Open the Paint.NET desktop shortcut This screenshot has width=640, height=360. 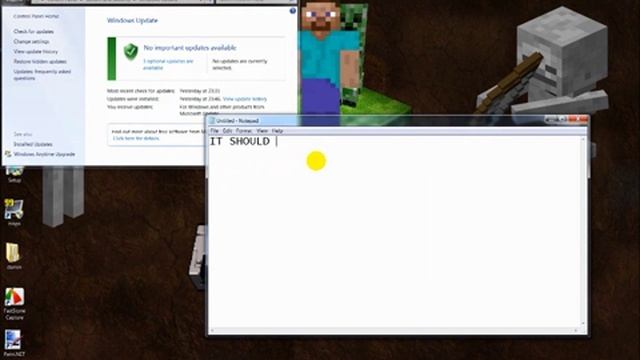click(x=13, y=344)
